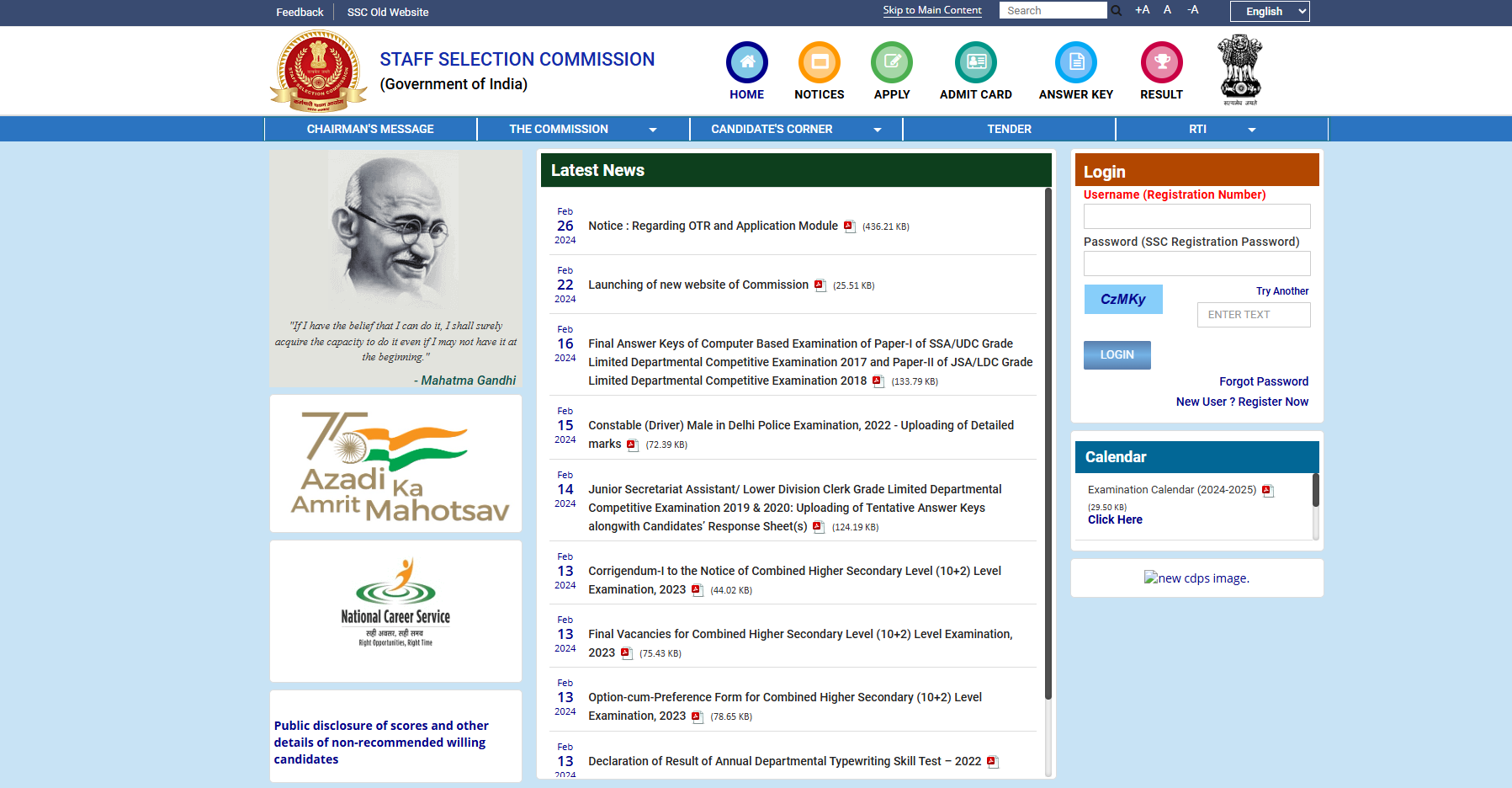Open PDF icon for OTR notice

click(x=849, y=226)
